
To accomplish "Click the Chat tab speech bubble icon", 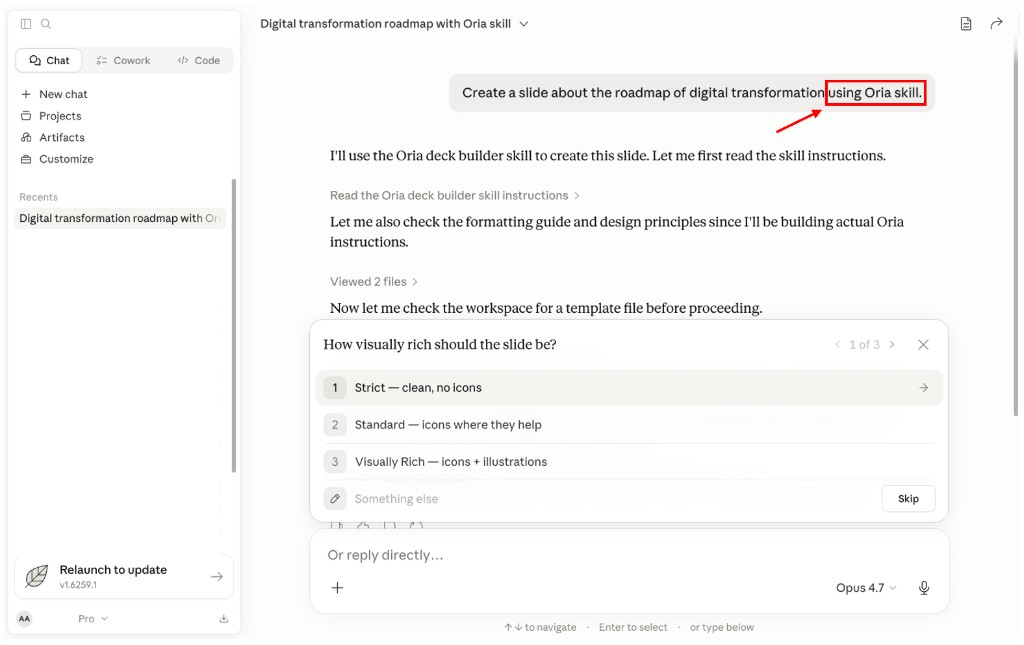I will [35, 60].
